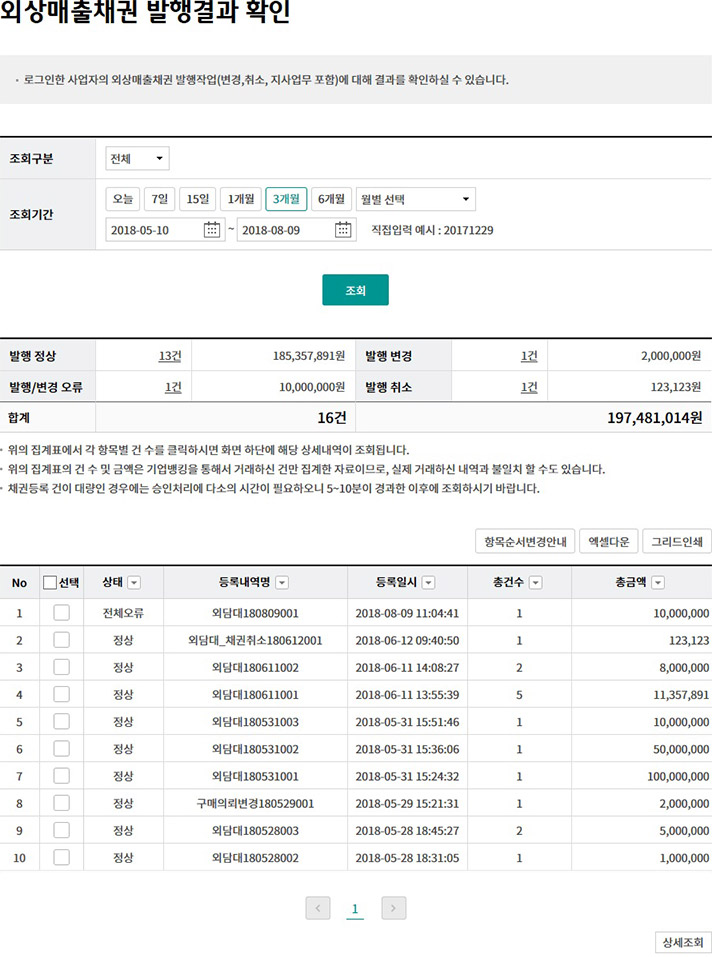Screen dimensions: 712x957
Task: Check the row 1 전체오류 checkbox
Action: pos(61,613)
